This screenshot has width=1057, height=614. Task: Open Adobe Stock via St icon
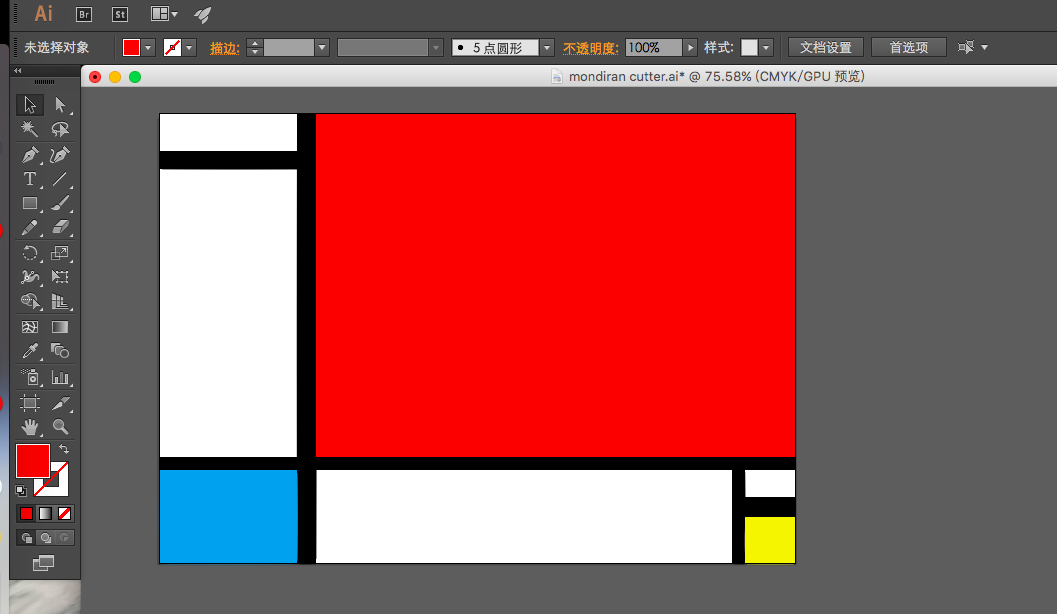click(x=120, y=14)
